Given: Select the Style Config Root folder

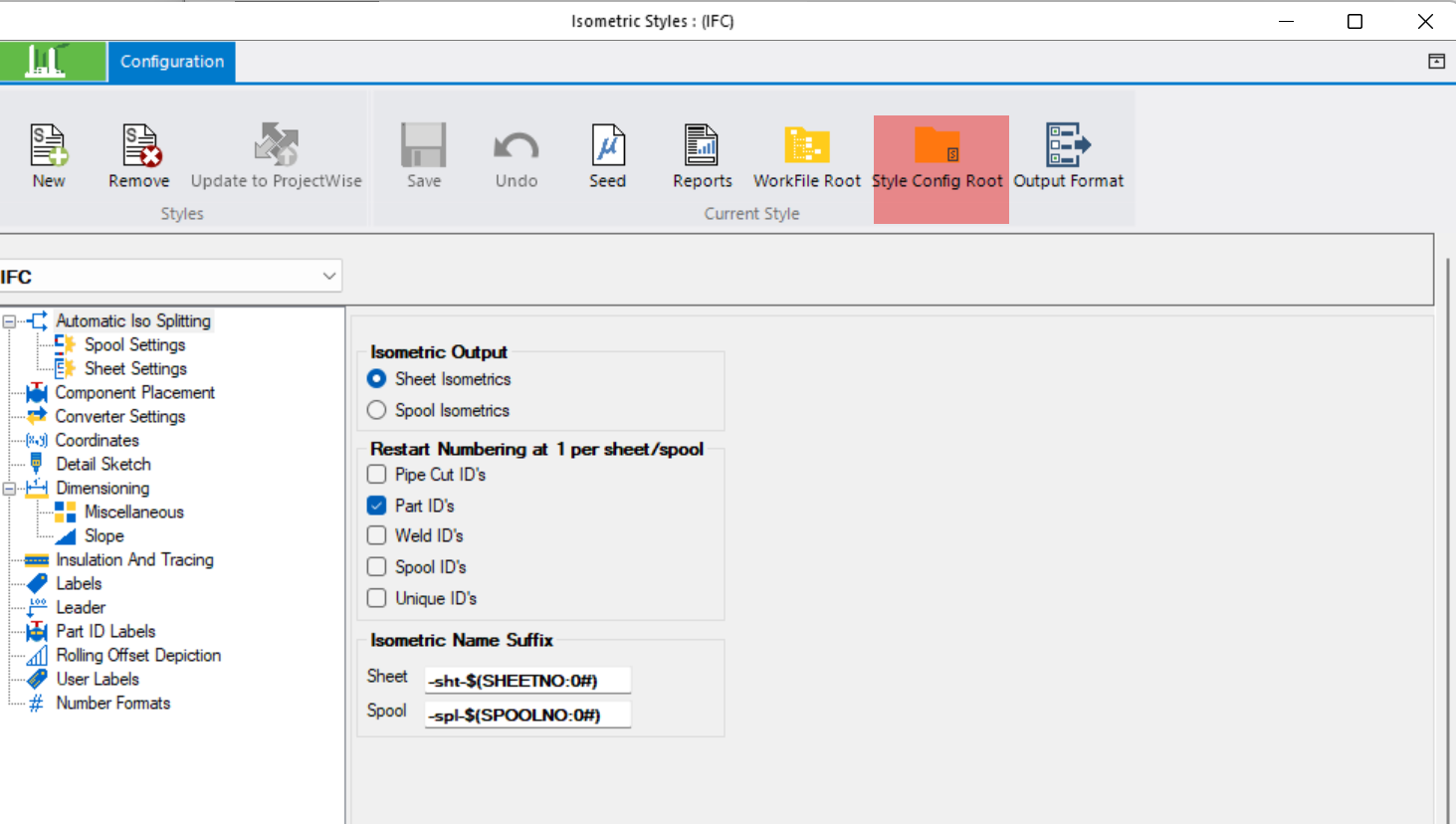Looking at the screenshot, I should (938, 154).
